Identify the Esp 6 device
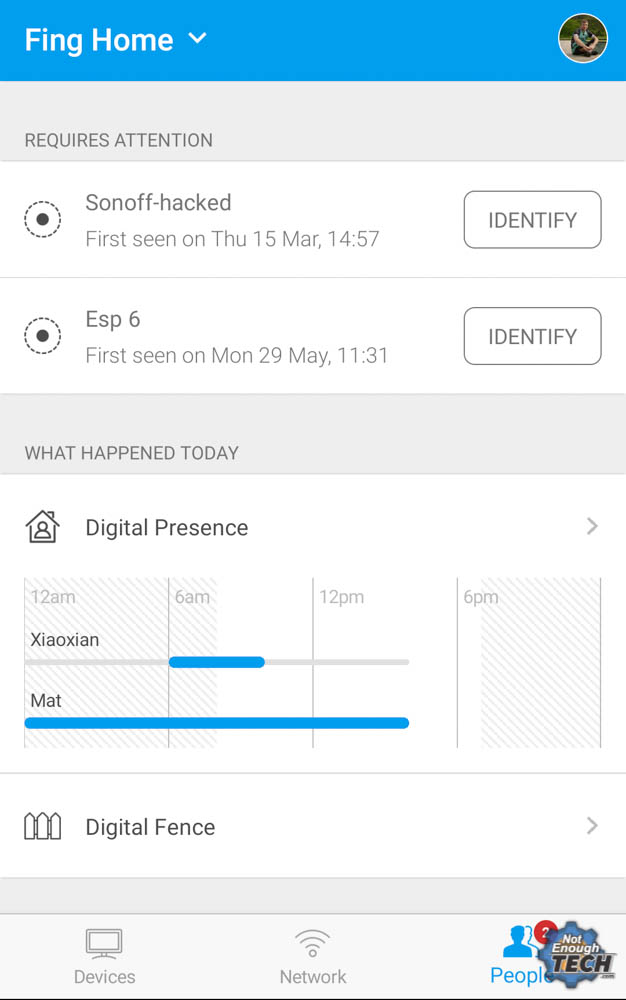Viewport: 626px width, 1000px height. [x=532, y=337]
